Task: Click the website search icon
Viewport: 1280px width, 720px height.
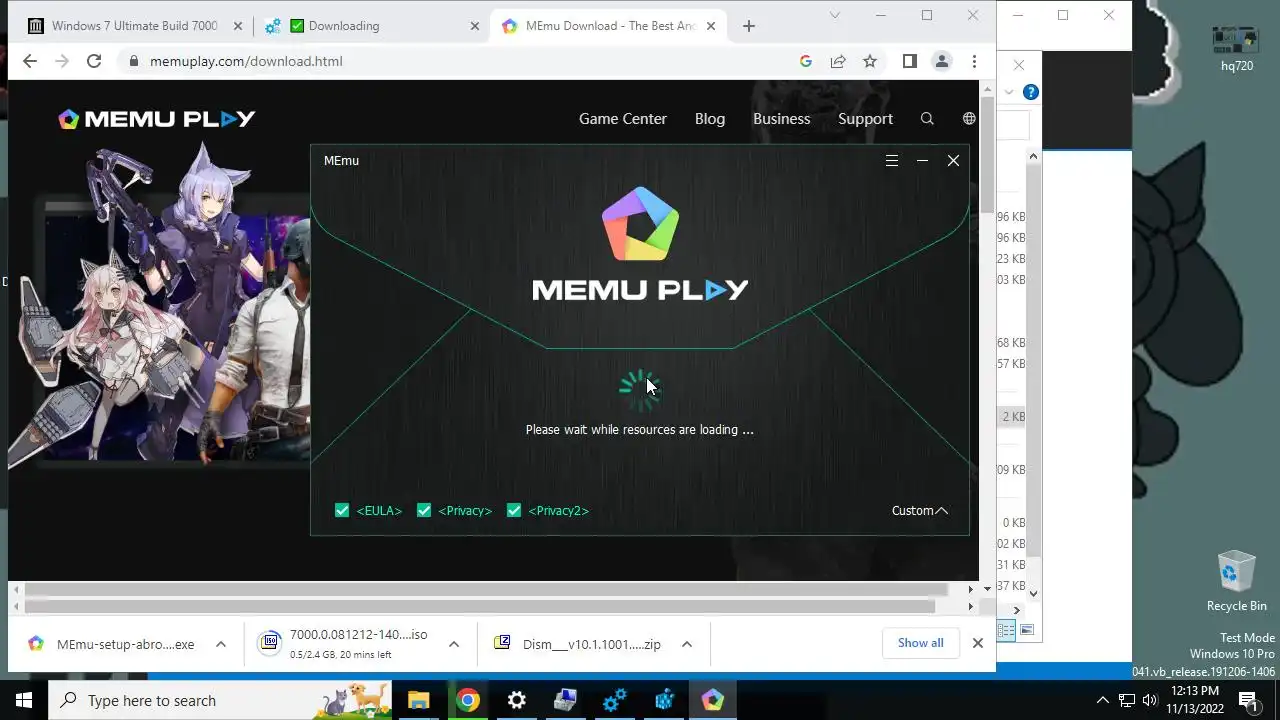Action: pyautogui.click(x=927, y=118)
